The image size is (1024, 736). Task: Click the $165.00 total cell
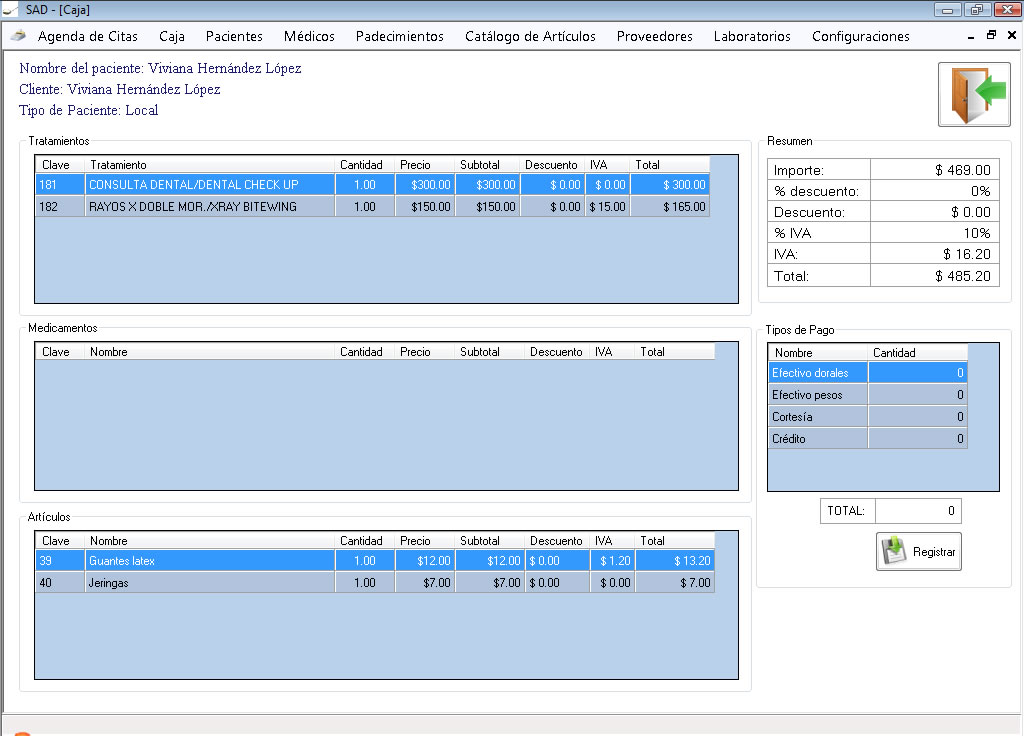[669, 206]
